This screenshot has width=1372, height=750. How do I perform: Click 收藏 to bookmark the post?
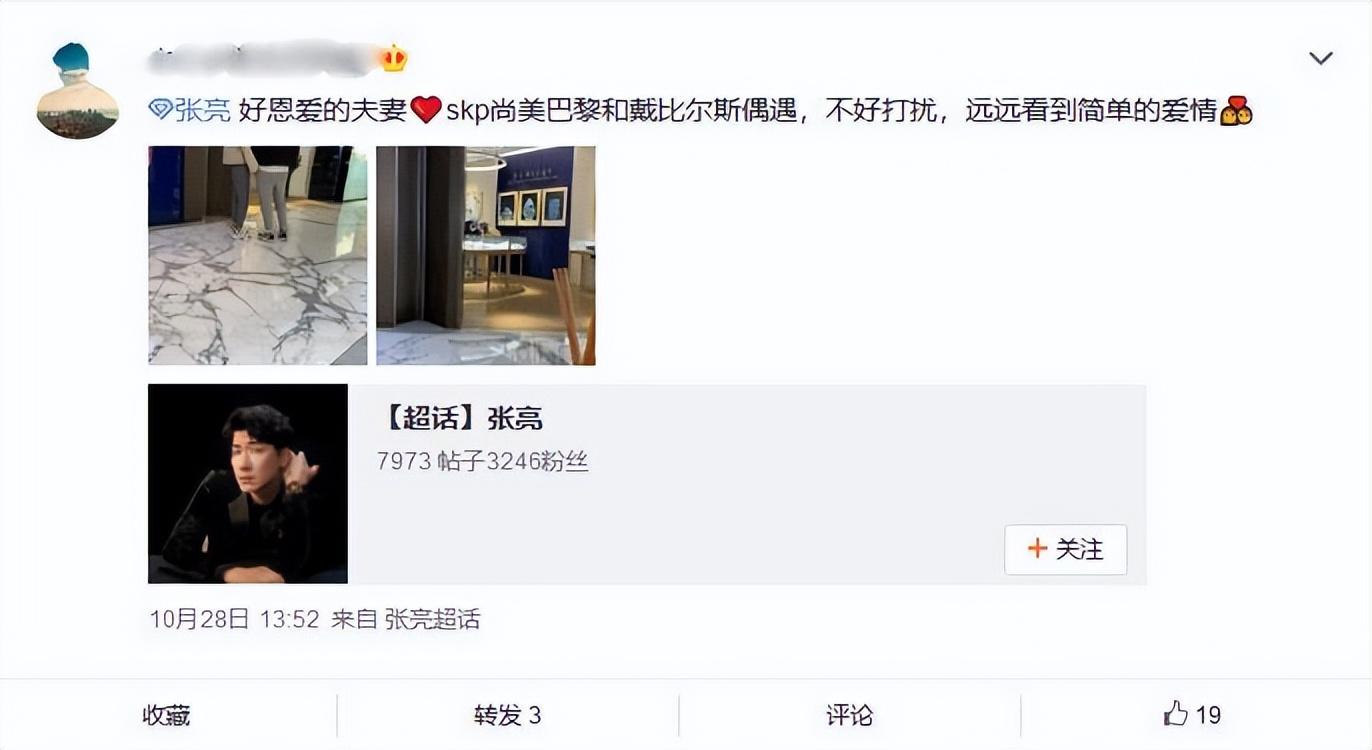click(x=167, y=715)
